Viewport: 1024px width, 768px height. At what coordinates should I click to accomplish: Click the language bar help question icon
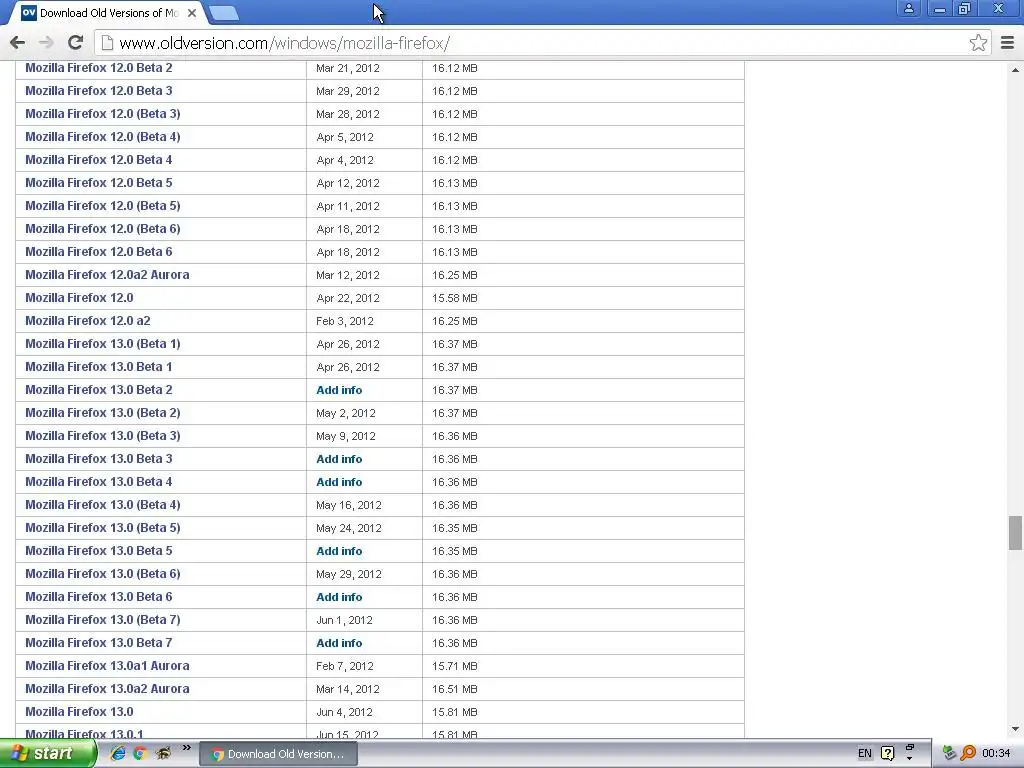click(888, 753)
